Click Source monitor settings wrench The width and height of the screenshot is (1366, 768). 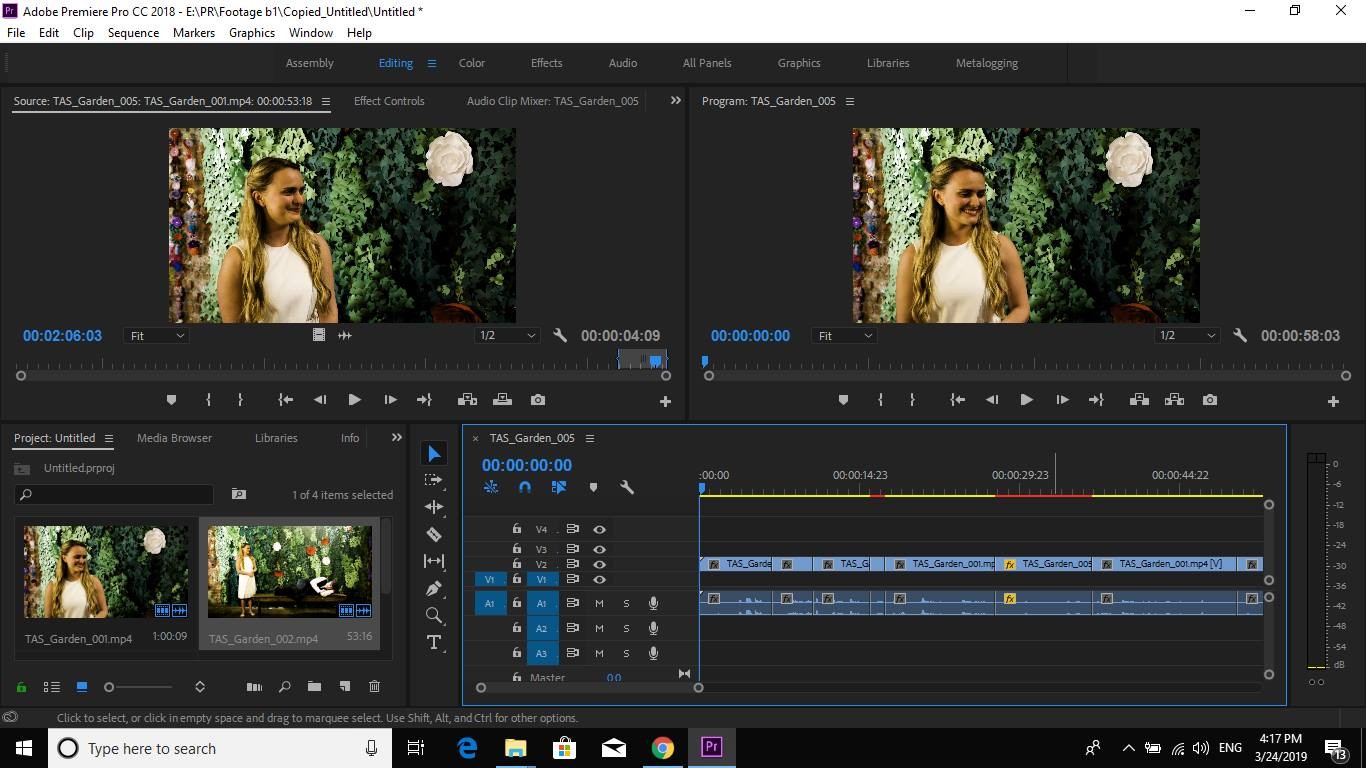point(560,336)
